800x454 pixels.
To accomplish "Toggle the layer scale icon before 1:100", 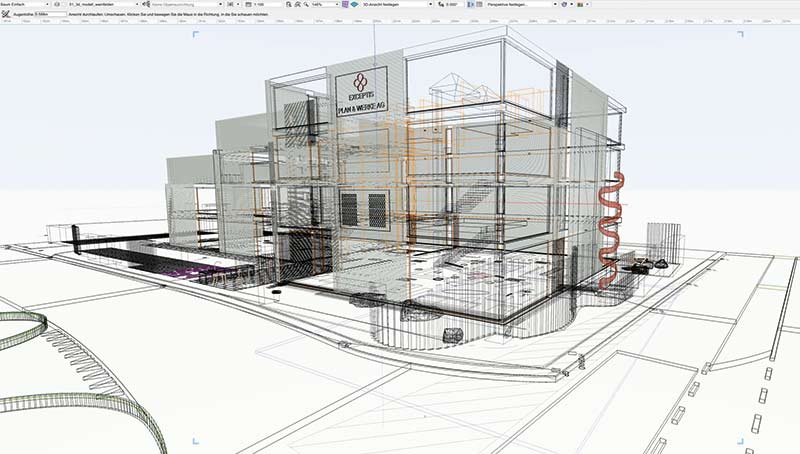I will [245, 4].
